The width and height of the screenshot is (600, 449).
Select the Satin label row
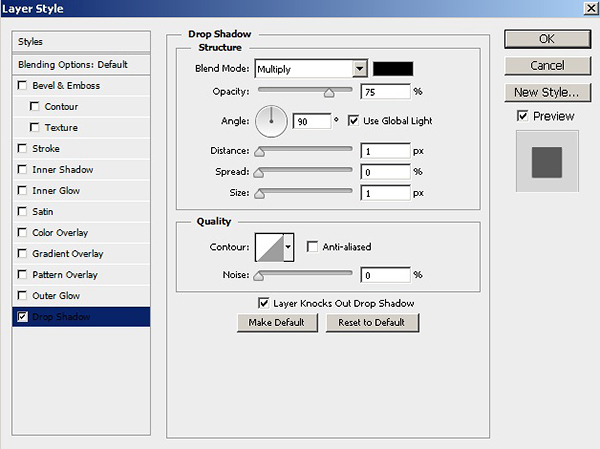tap(81, 211)
